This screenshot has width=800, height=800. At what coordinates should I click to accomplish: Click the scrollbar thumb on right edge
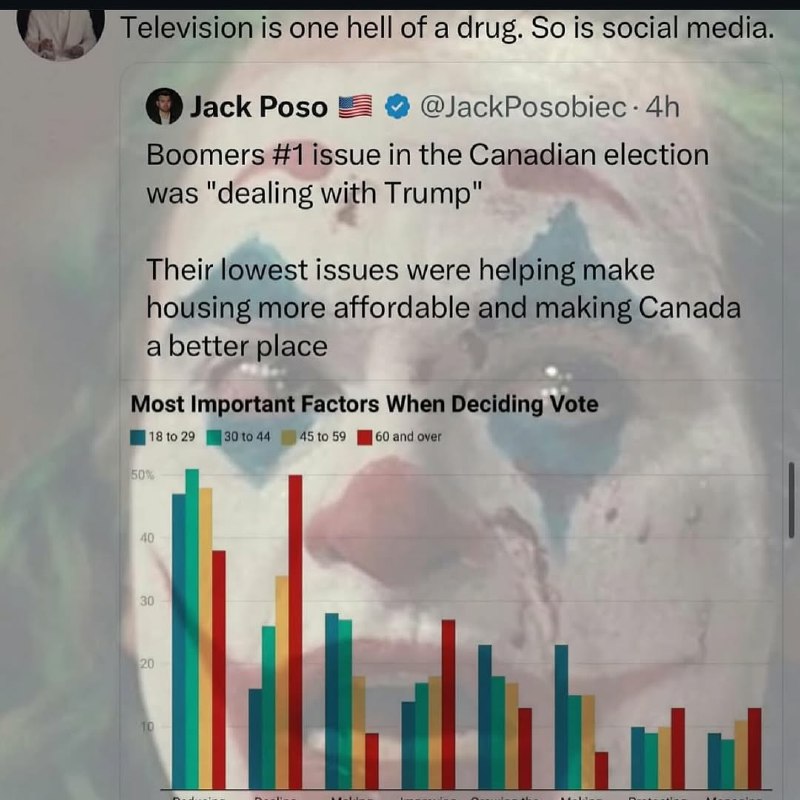(x=791, y=500)
